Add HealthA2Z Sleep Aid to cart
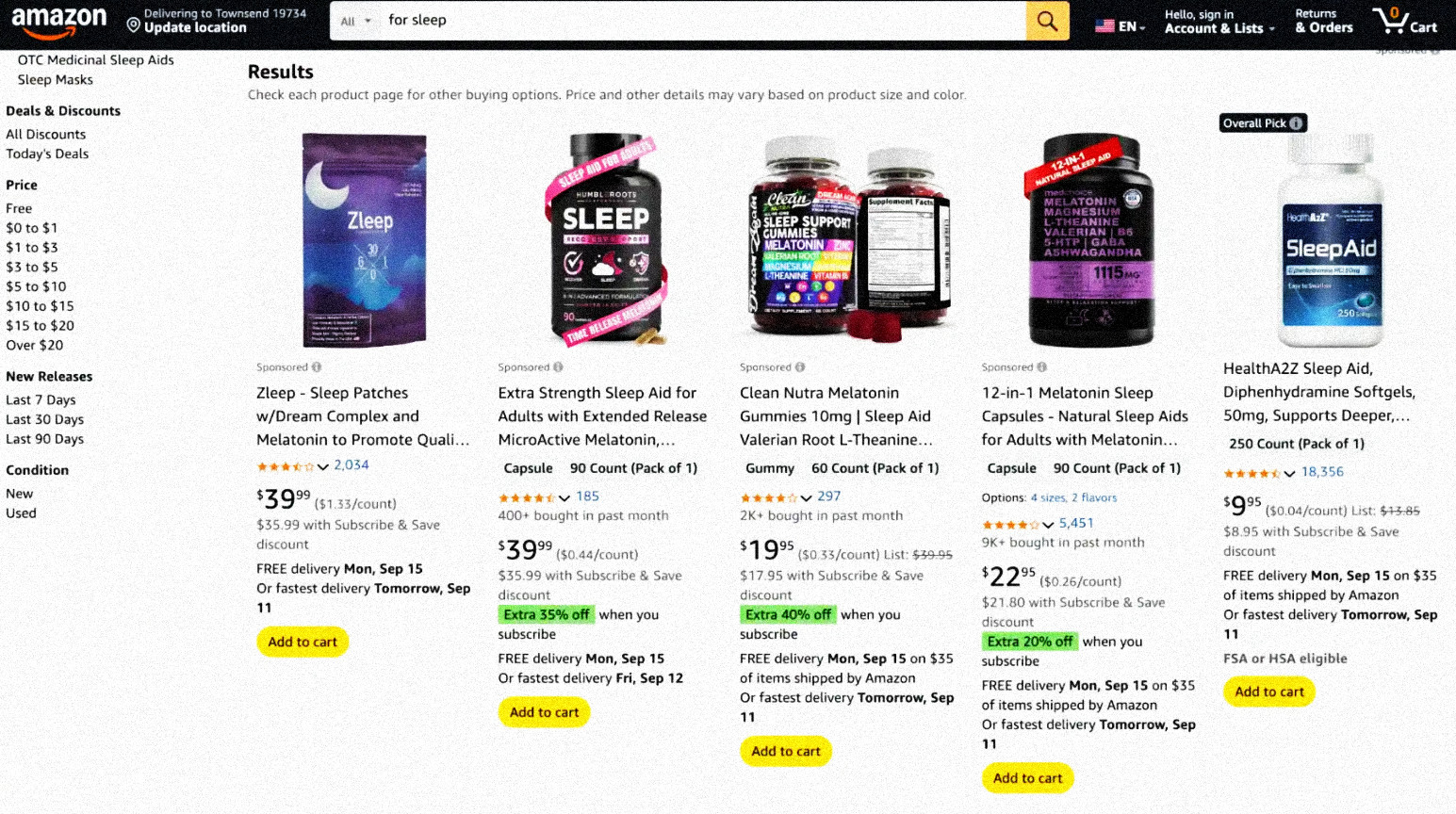This screenshot has width=1456, height=814. (x=1268, y=692)
